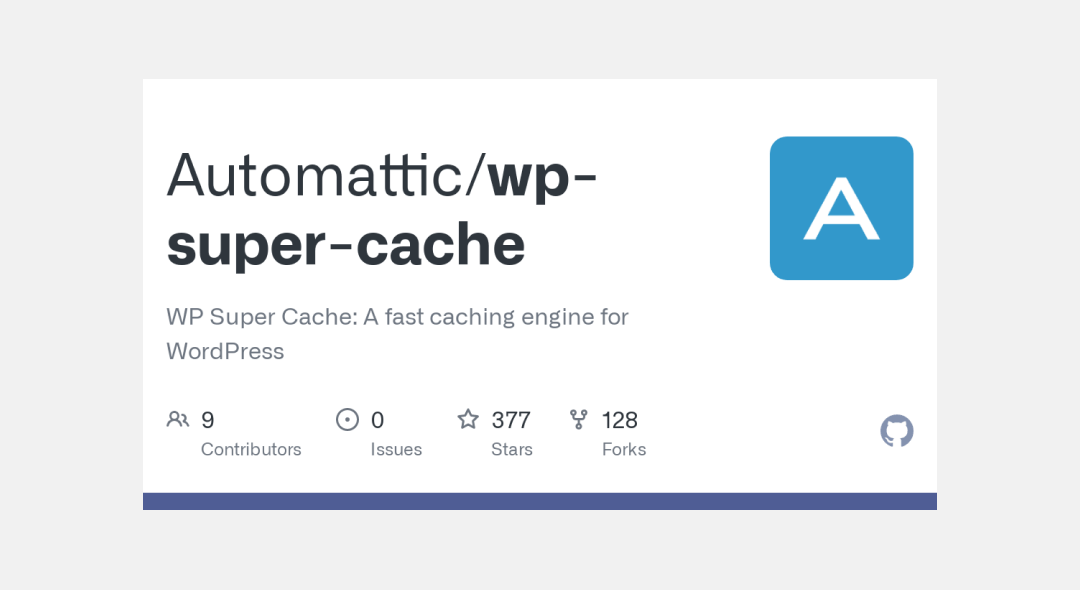The image size is (1080, 590).
Task: Click the Automattic avatar logo
Action: coord(841,208)
